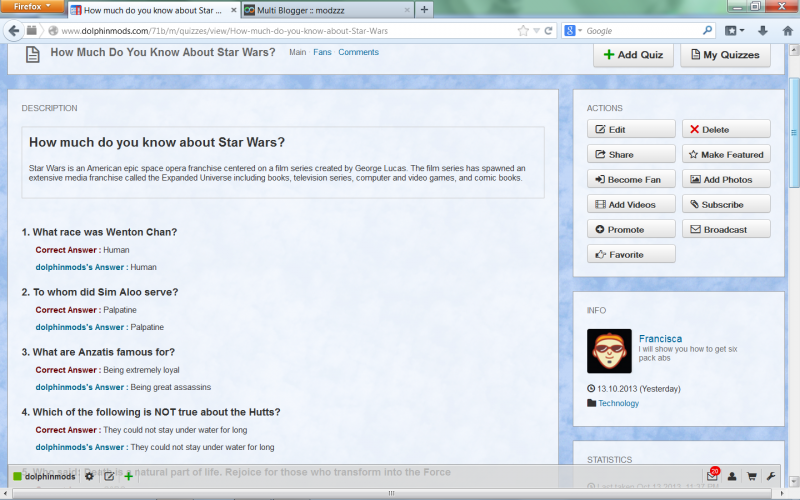800x500 pixels.
Task: Delete the quiz
Action: (726, 129)
